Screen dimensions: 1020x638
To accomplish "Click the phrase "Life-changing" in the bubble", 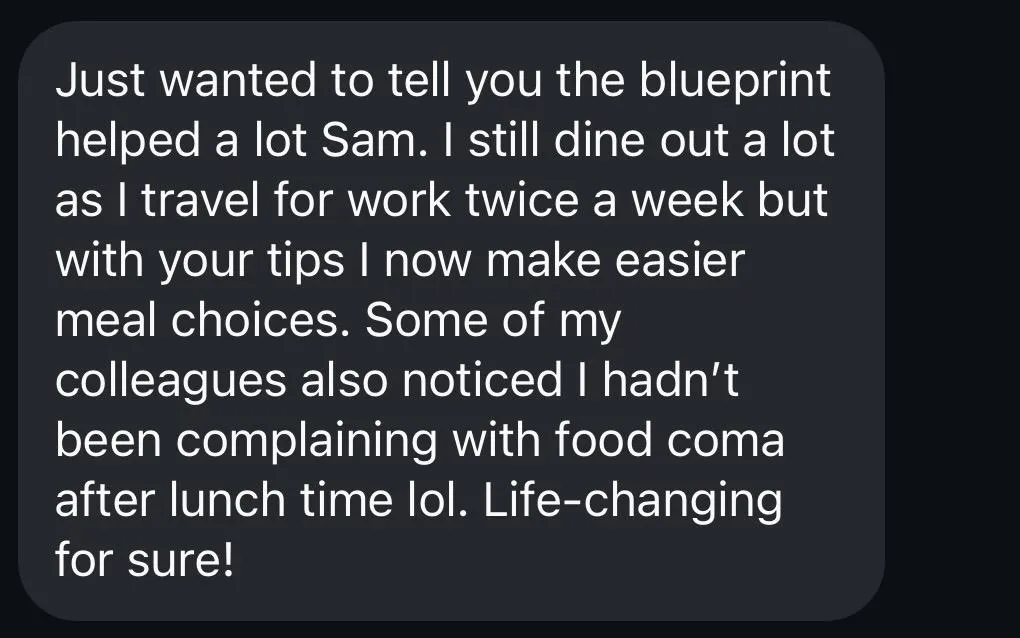I will coord(632,501).
